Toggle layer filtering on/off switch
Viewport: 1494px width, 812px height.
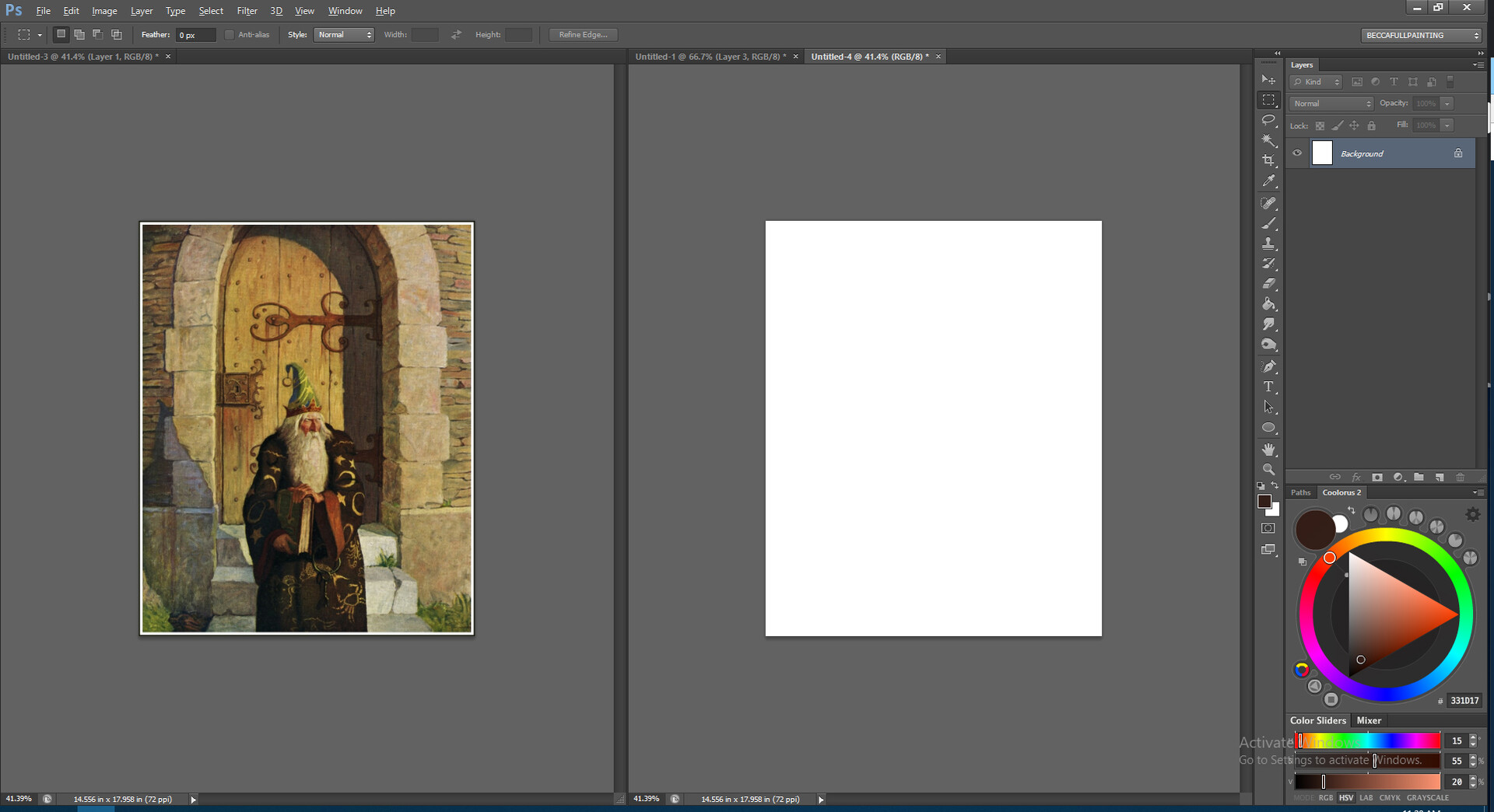pyautogui.click(x=1450, y=82)
